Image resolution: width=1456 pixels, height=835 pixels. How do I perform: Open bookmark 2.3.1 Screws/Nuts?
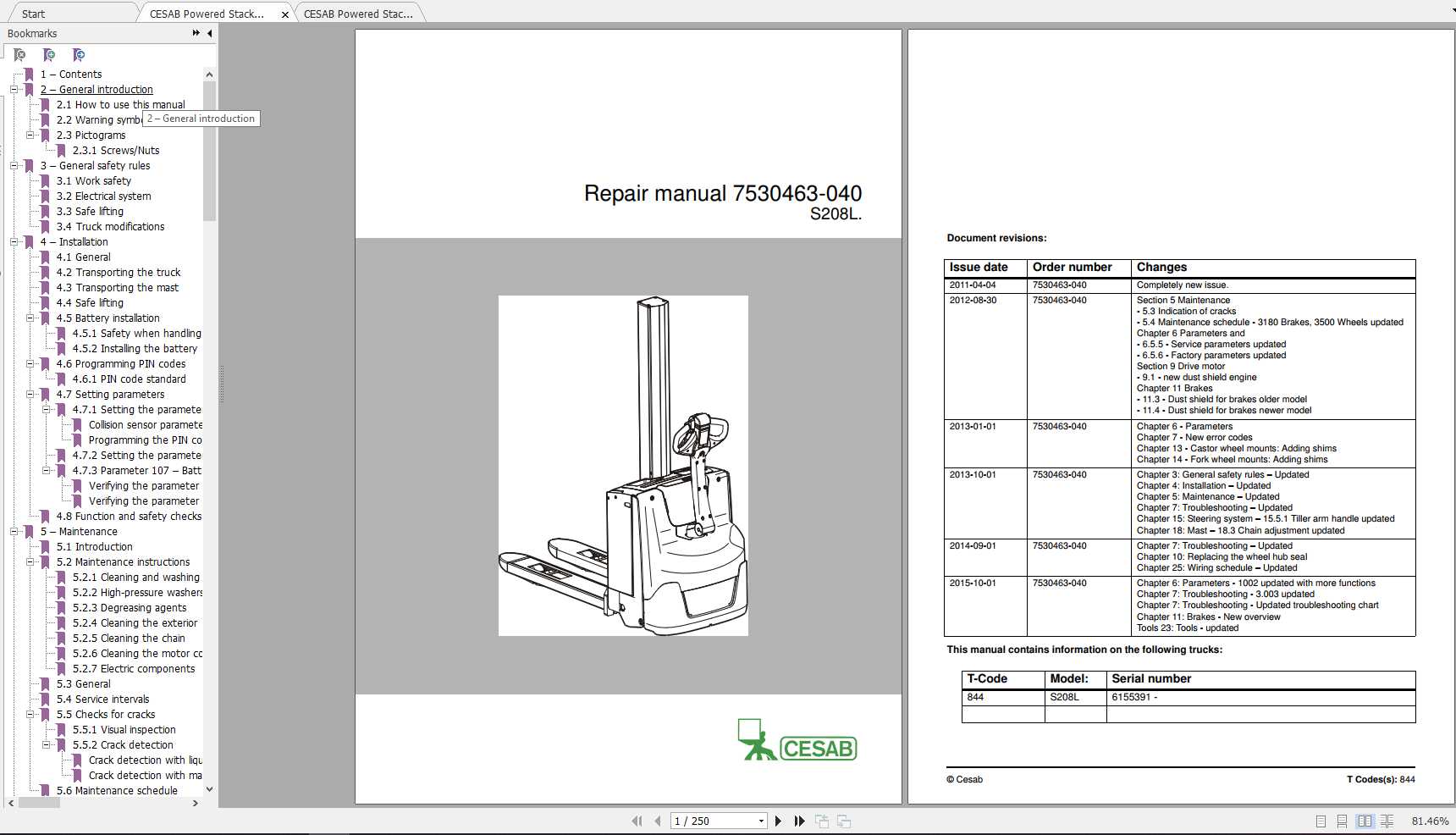[116, 151]
